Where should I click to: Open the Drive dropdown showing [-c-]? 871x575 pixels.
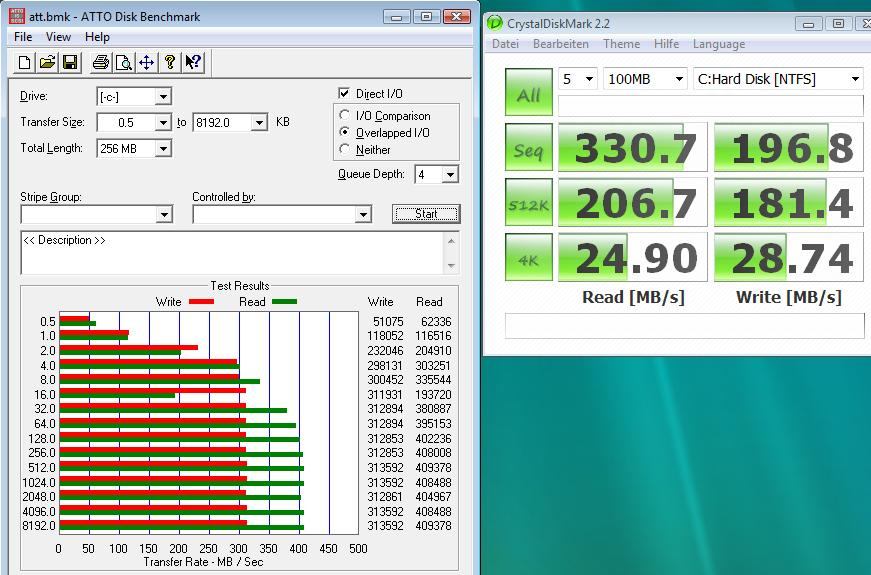coord(163,97)
